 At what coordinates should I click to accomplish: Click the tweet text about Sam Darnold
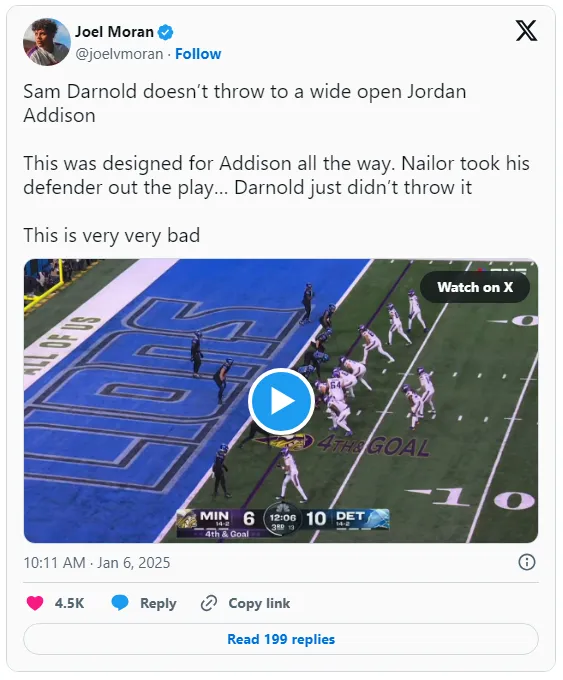click(x=276, y=163)
